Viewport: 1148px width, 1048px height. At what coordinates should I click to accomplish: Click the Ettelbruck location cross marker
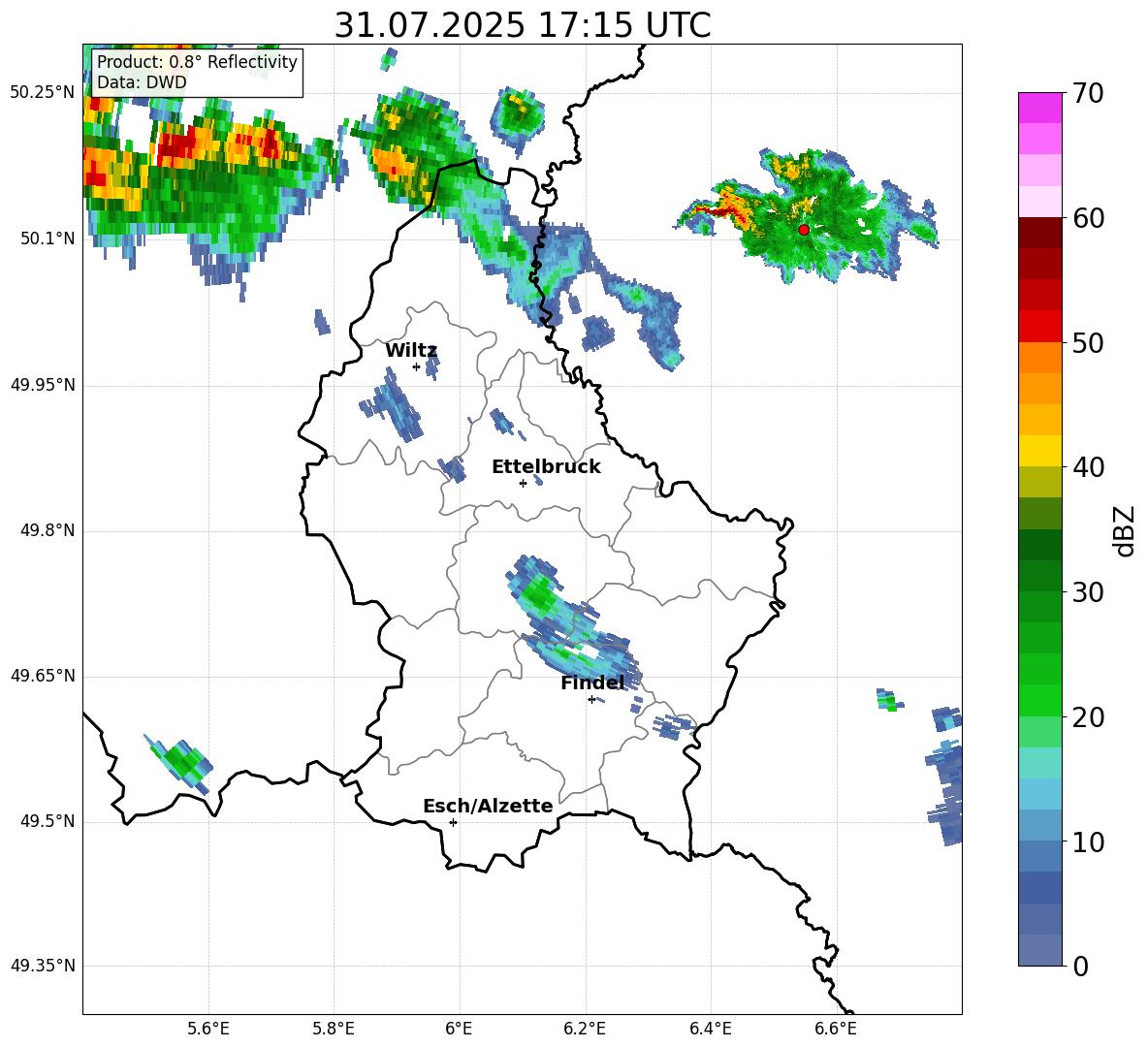(523, 483)
